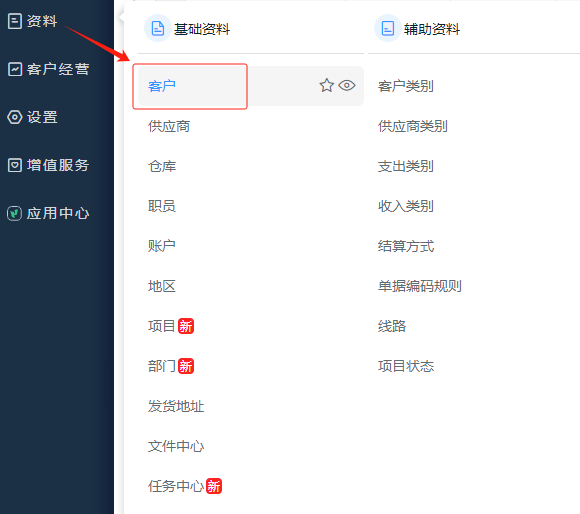
Task: Select 客户类别 in 辅助资料
Action: (406, 86)
